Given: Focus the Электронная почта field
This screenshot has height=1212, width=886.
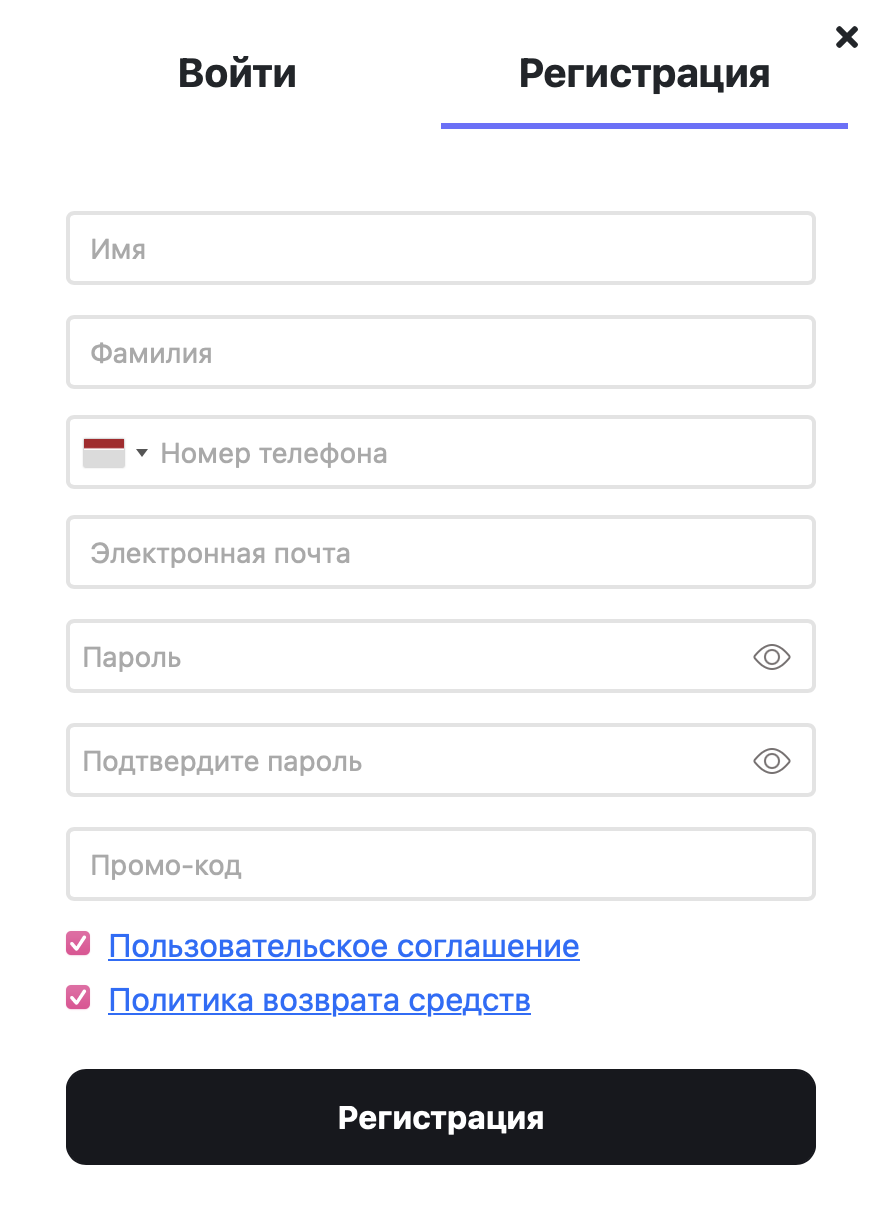Looking at the screenshot, I should [x=440, y=553].
